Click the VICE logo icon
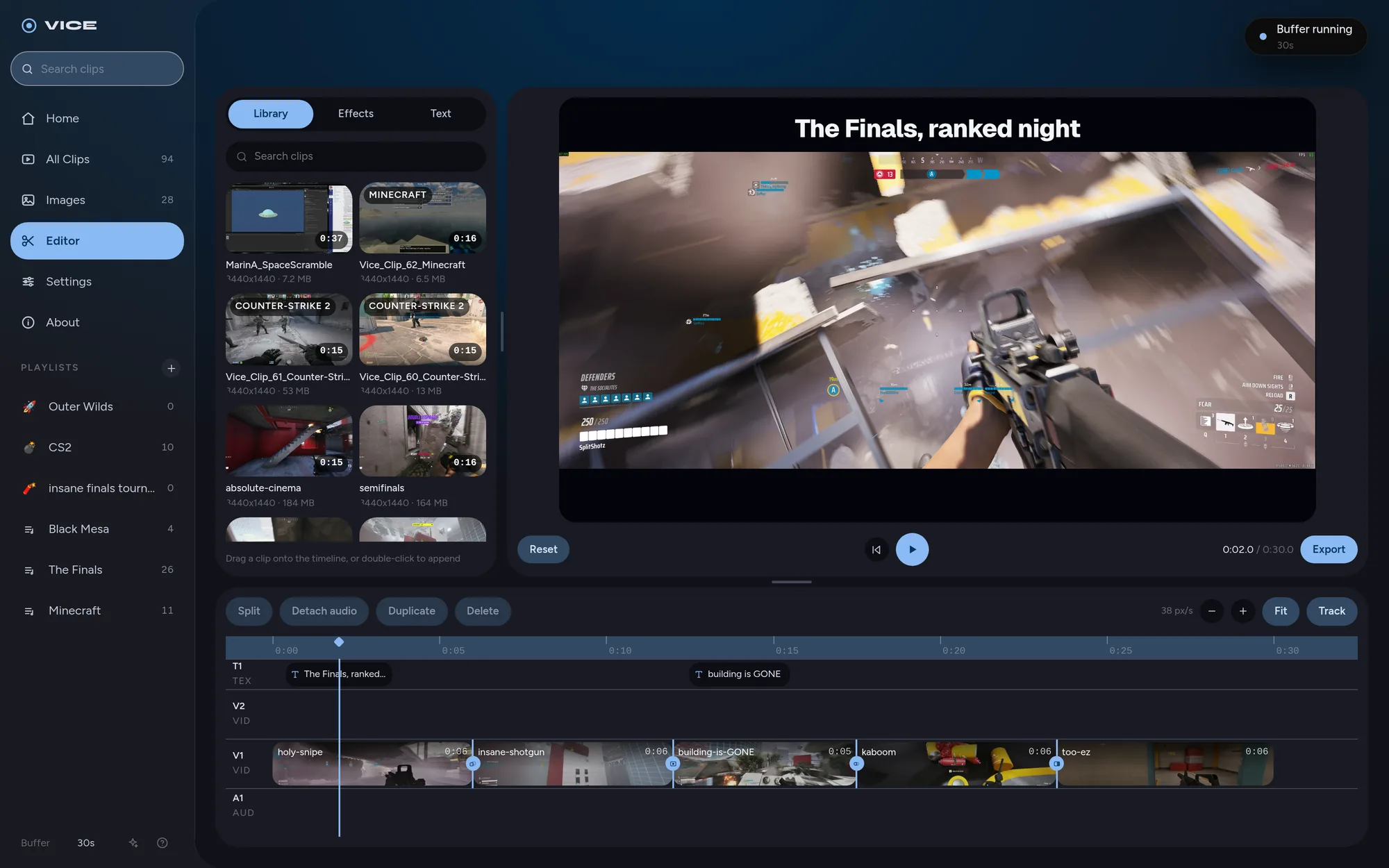 (28, 26)
